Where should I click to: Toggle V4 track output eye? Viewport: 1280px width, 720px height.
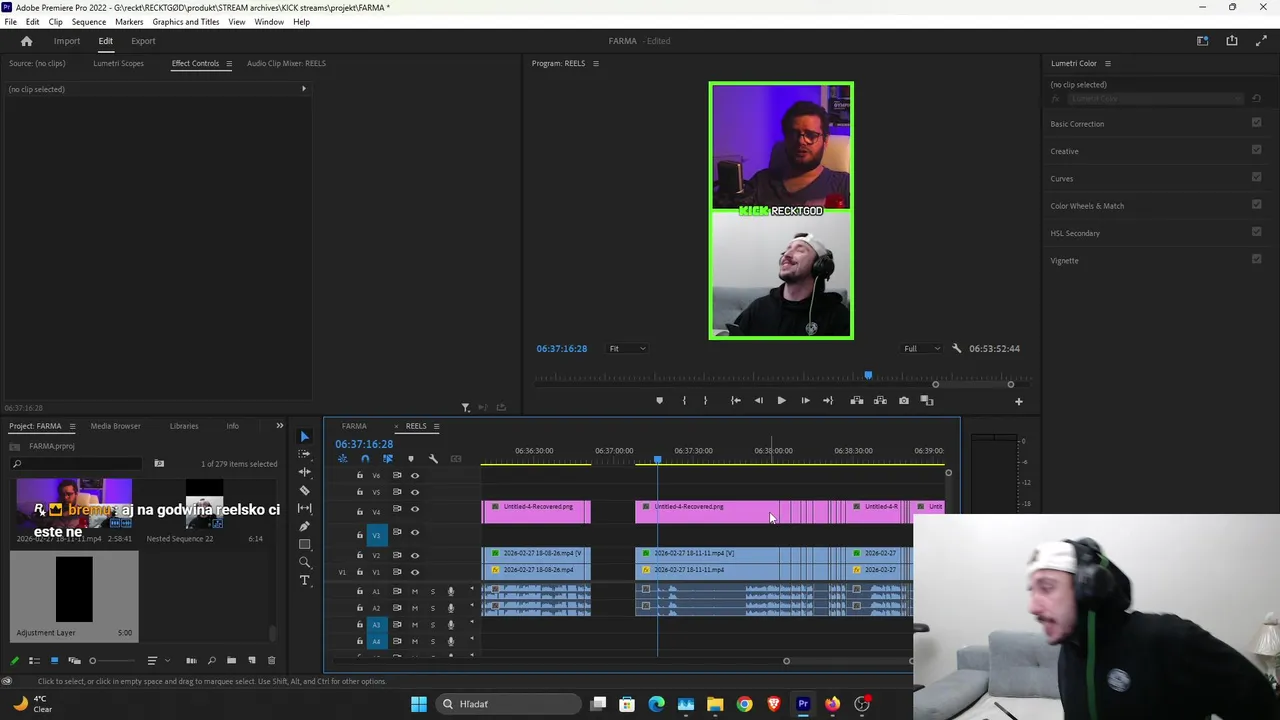click(415, 509)
